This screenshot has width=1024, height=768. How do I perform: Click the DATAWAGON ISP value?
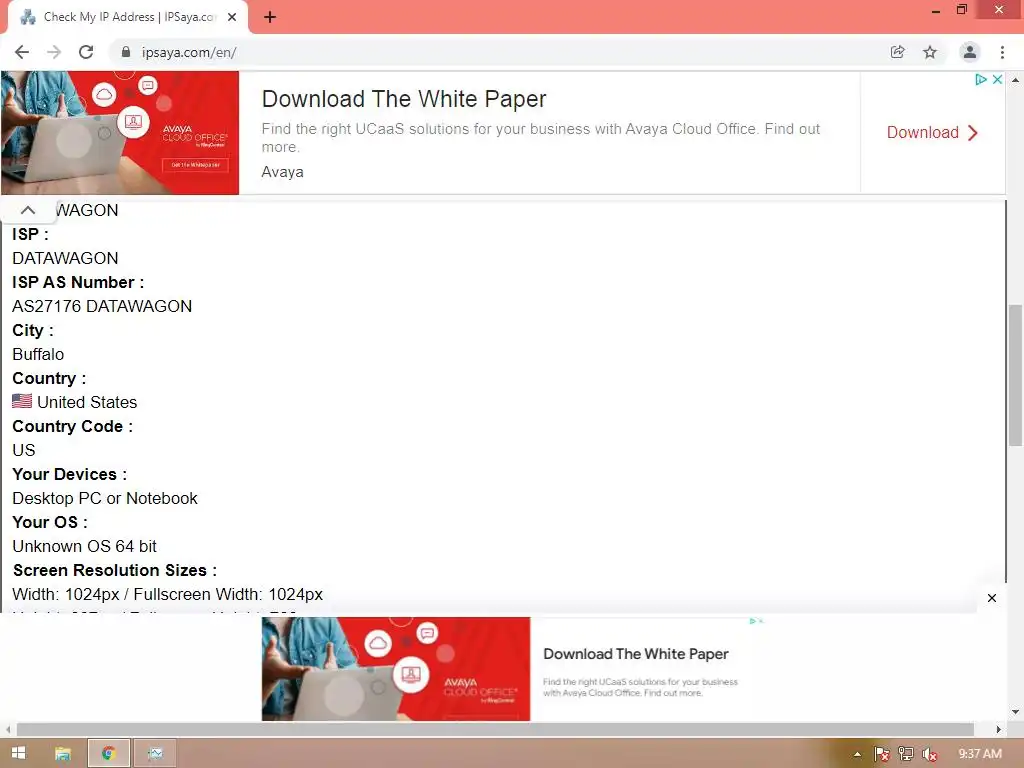[x=65, y=258]
